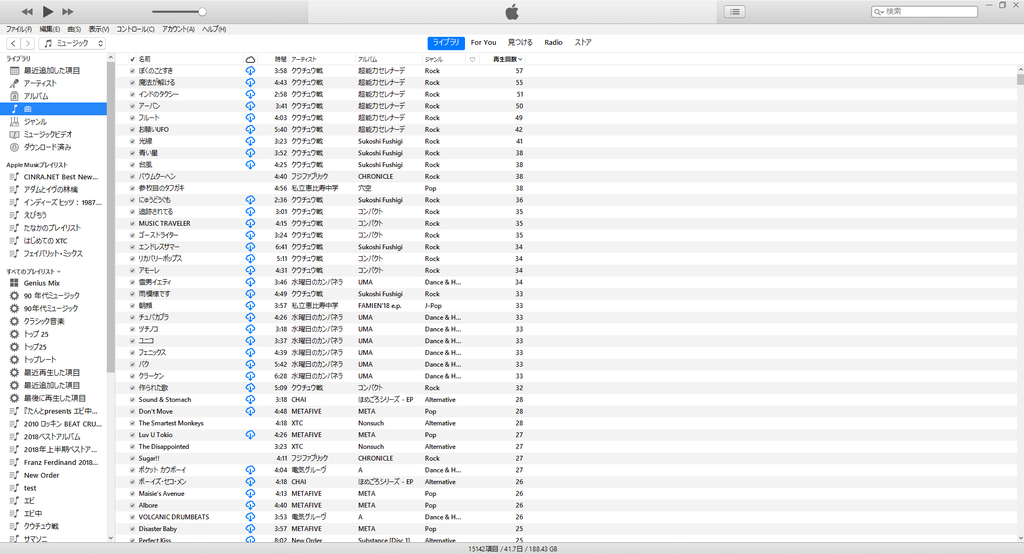Image resolution: width=1024 pixels, height=554 pixels.
Task: Sort by the ジャンル column header
Action: point(434,59)
